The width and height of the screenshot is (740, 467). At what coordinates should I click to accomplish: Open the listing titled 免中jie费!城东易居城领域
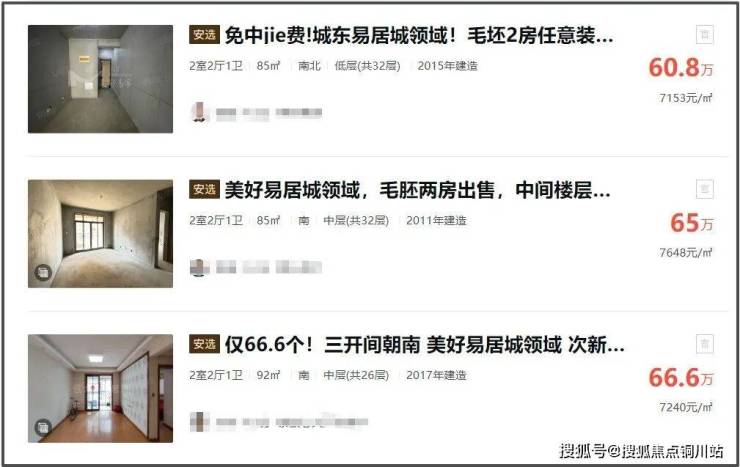click(419, 35)
